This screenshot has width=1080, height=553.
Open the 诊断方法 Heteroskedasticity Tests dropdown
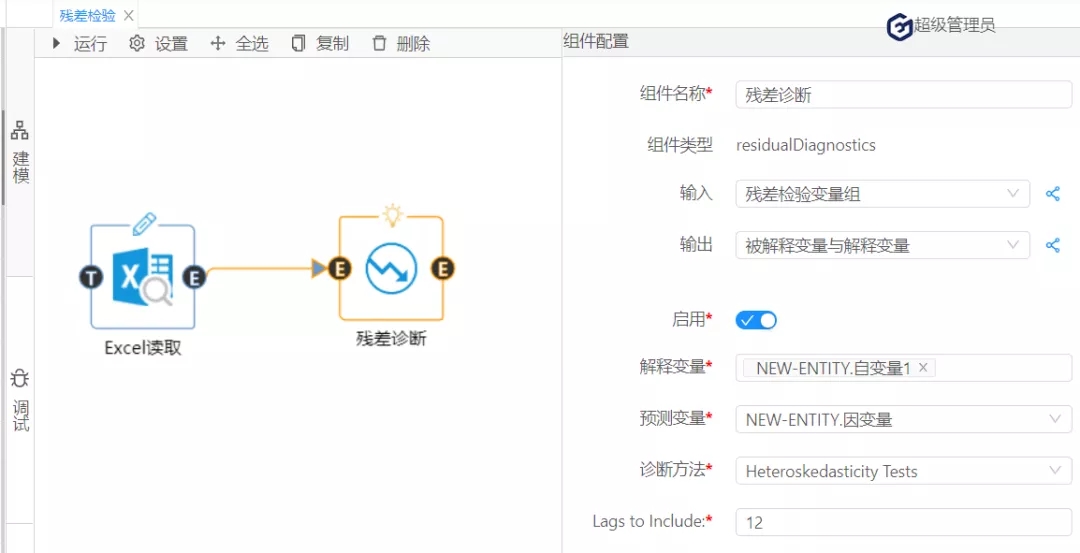coord(902,471)
